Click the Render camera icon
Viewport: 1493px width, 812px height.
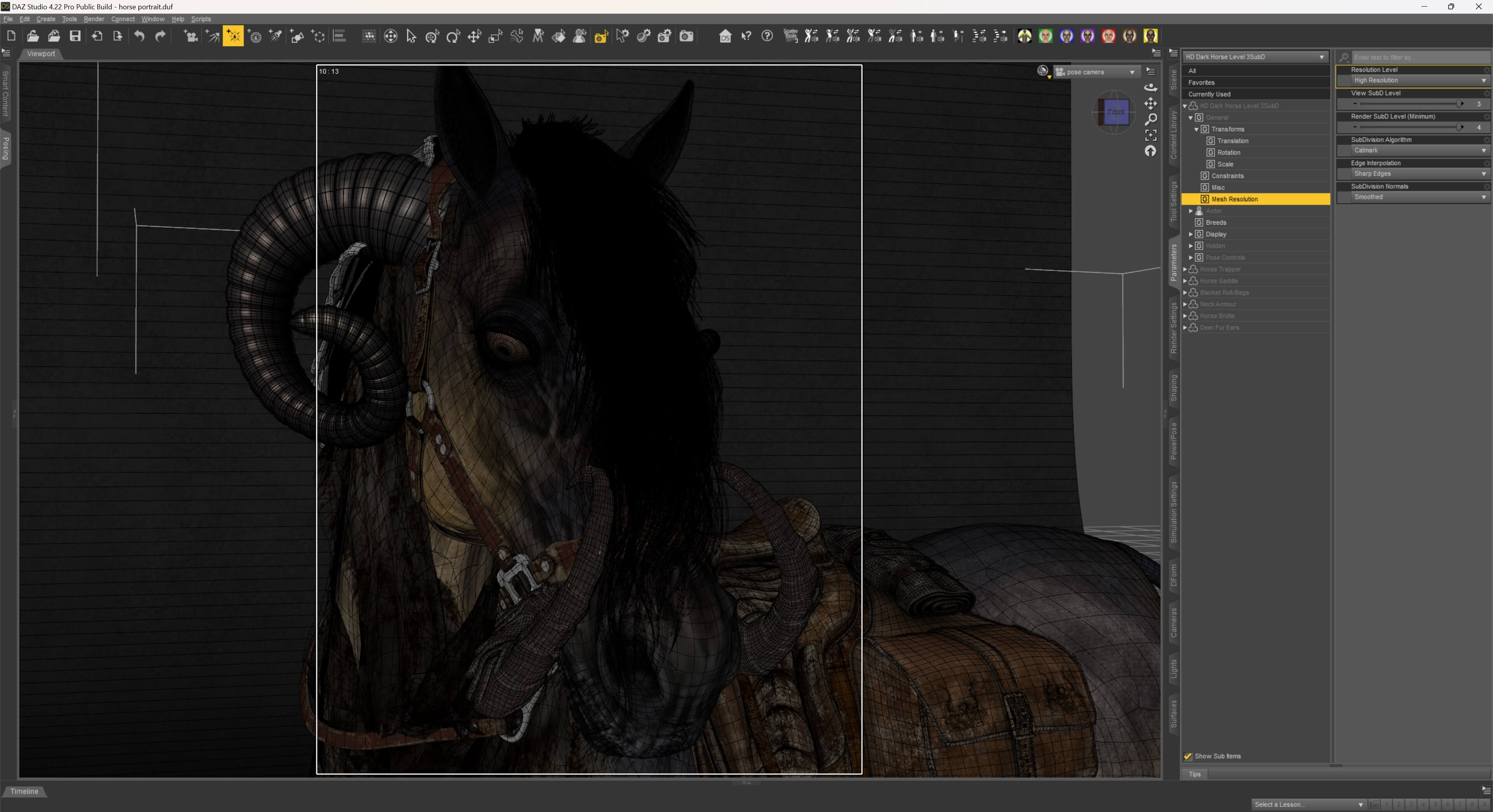pyautogui.click(x=686, y=36)
